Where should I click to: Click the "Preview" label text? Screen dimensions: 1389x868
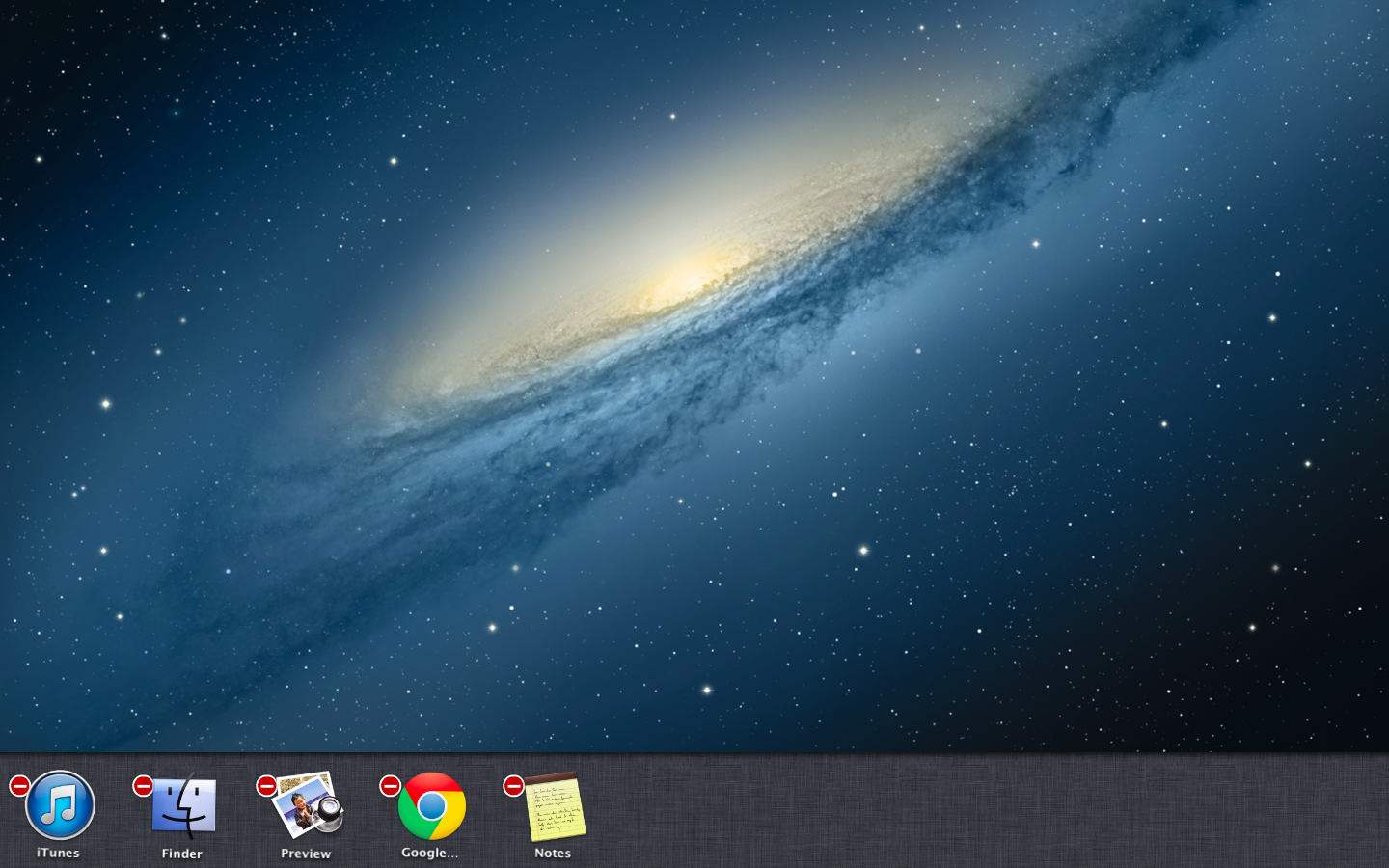(x=306, y=854)
